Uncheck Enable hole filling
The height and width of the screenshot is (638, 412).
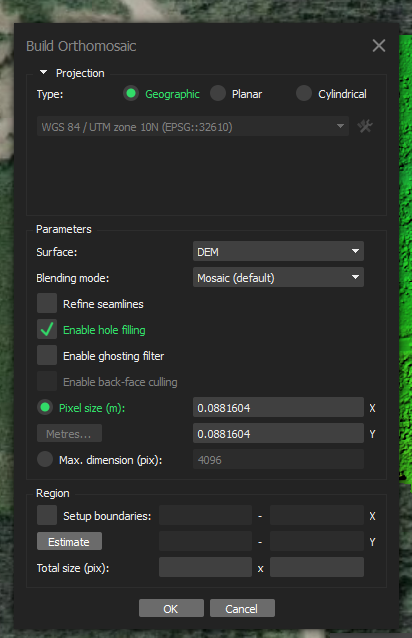point(47,330)
